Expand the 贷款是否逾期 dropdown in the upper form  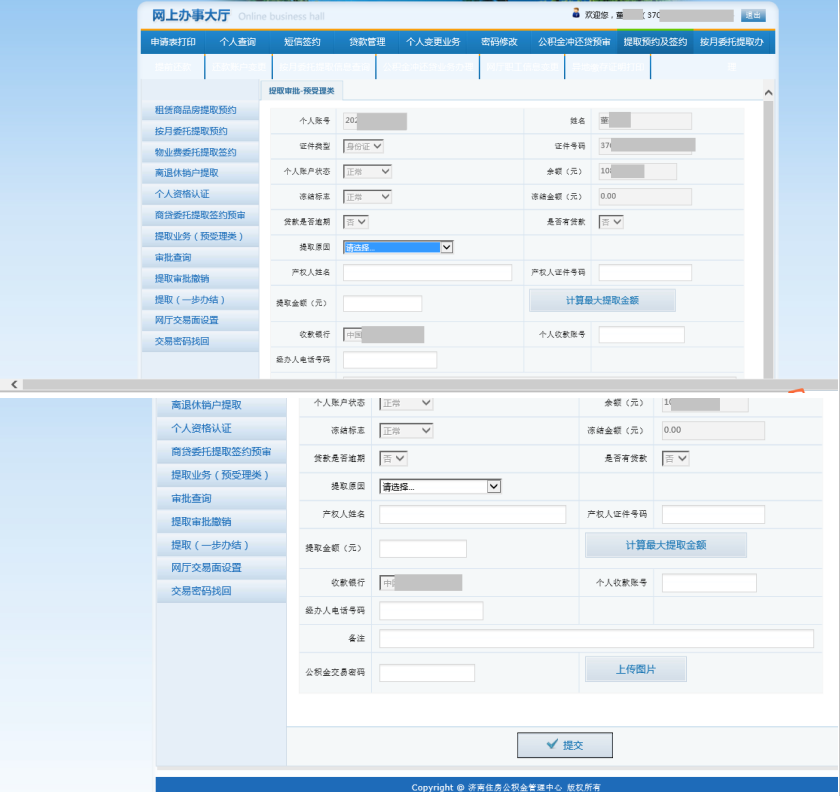[x=356, y=222]
